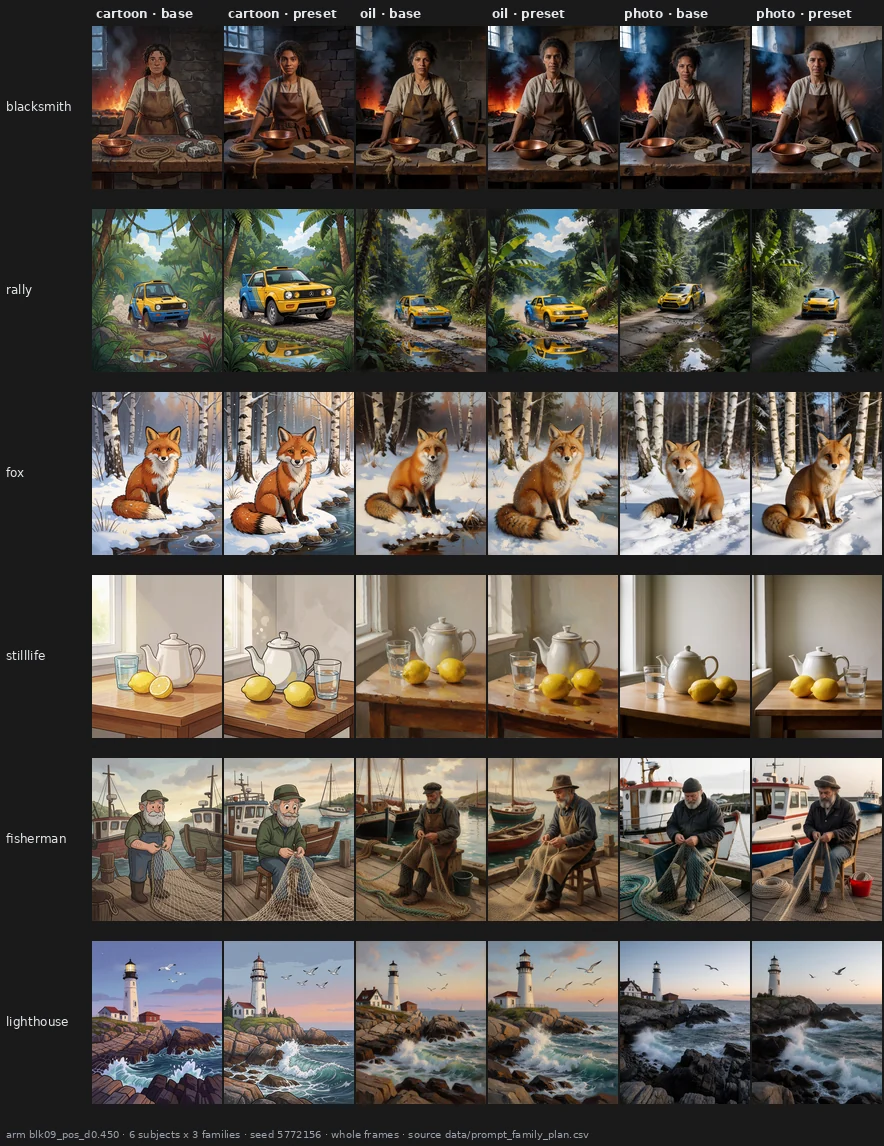Viewport: 884px width, 1146px height.
Task: Click the 'photo · base' column header
Action: [x=666, y=14]
